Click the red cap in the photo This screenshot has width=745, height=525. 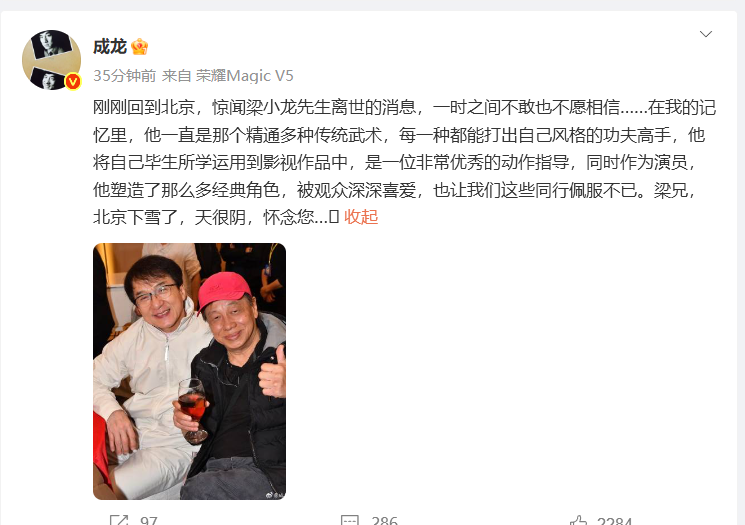tap(224, 290)
